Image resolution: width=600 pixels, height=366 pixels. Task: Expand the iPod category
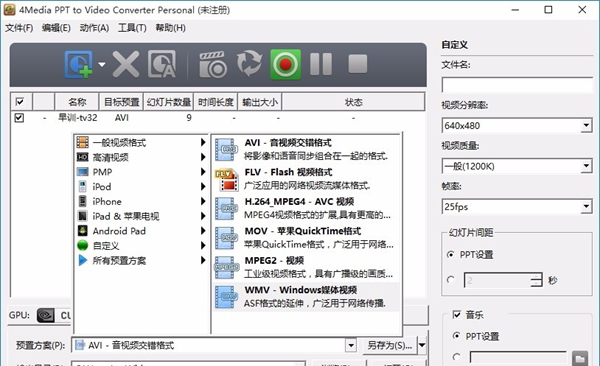coord(141,187)
